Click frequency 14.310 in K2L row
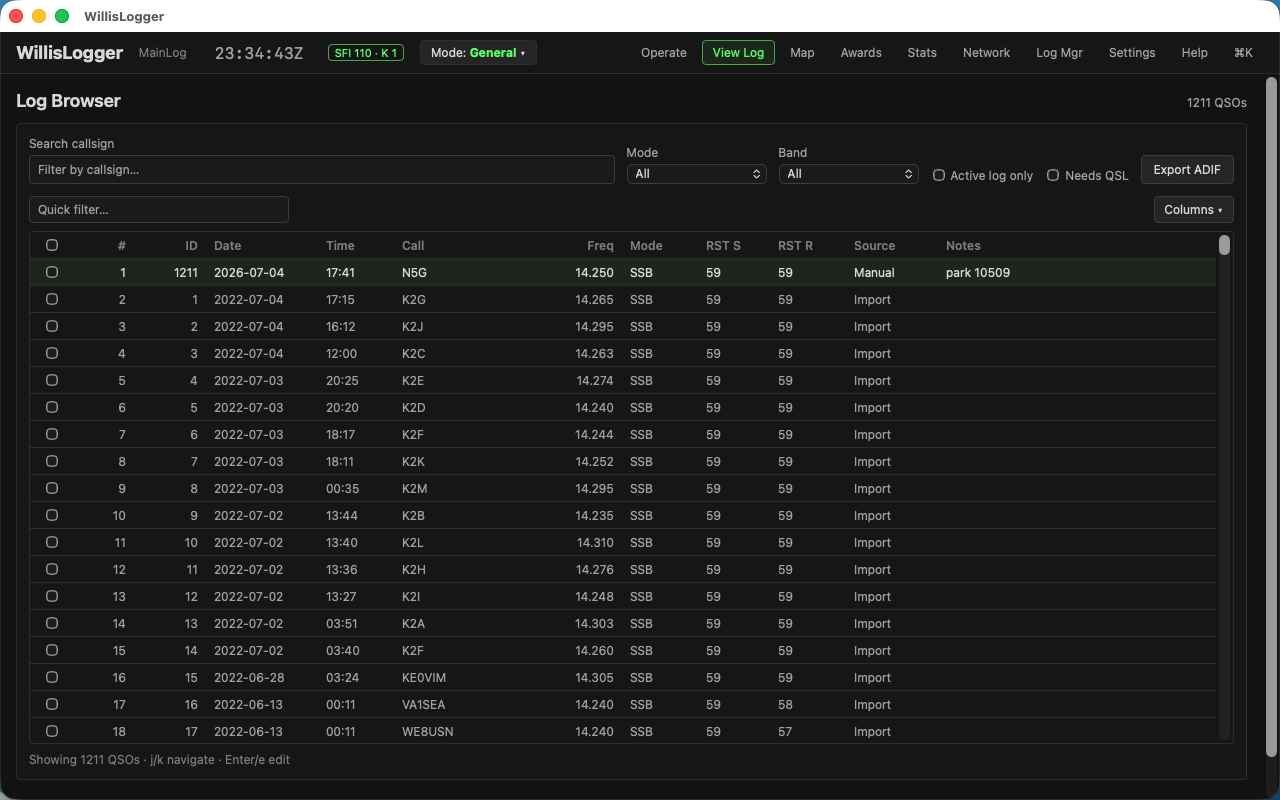 pos(595,542)
